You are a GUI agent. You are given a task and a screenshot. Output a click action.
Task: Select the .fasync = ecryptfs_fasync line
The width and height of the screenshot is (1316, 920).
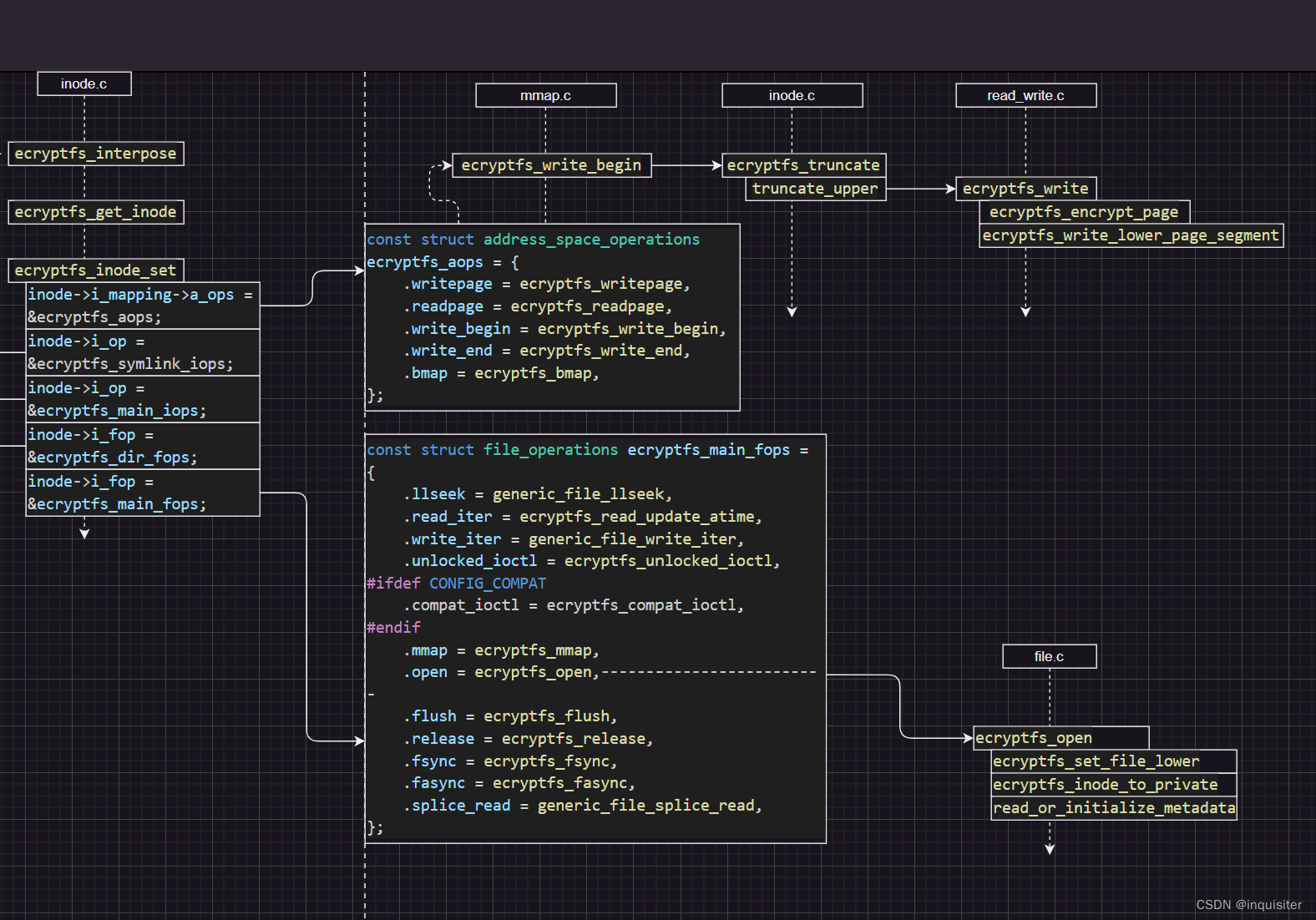520,783
